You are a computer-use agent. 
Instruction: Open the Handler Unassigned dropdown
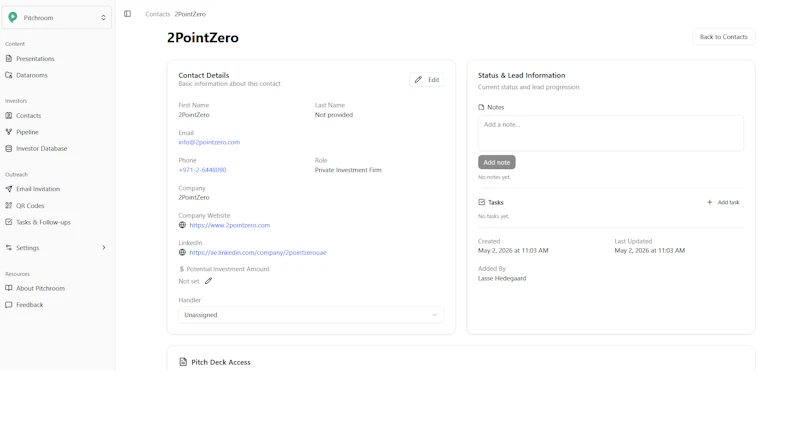point(311,315)
